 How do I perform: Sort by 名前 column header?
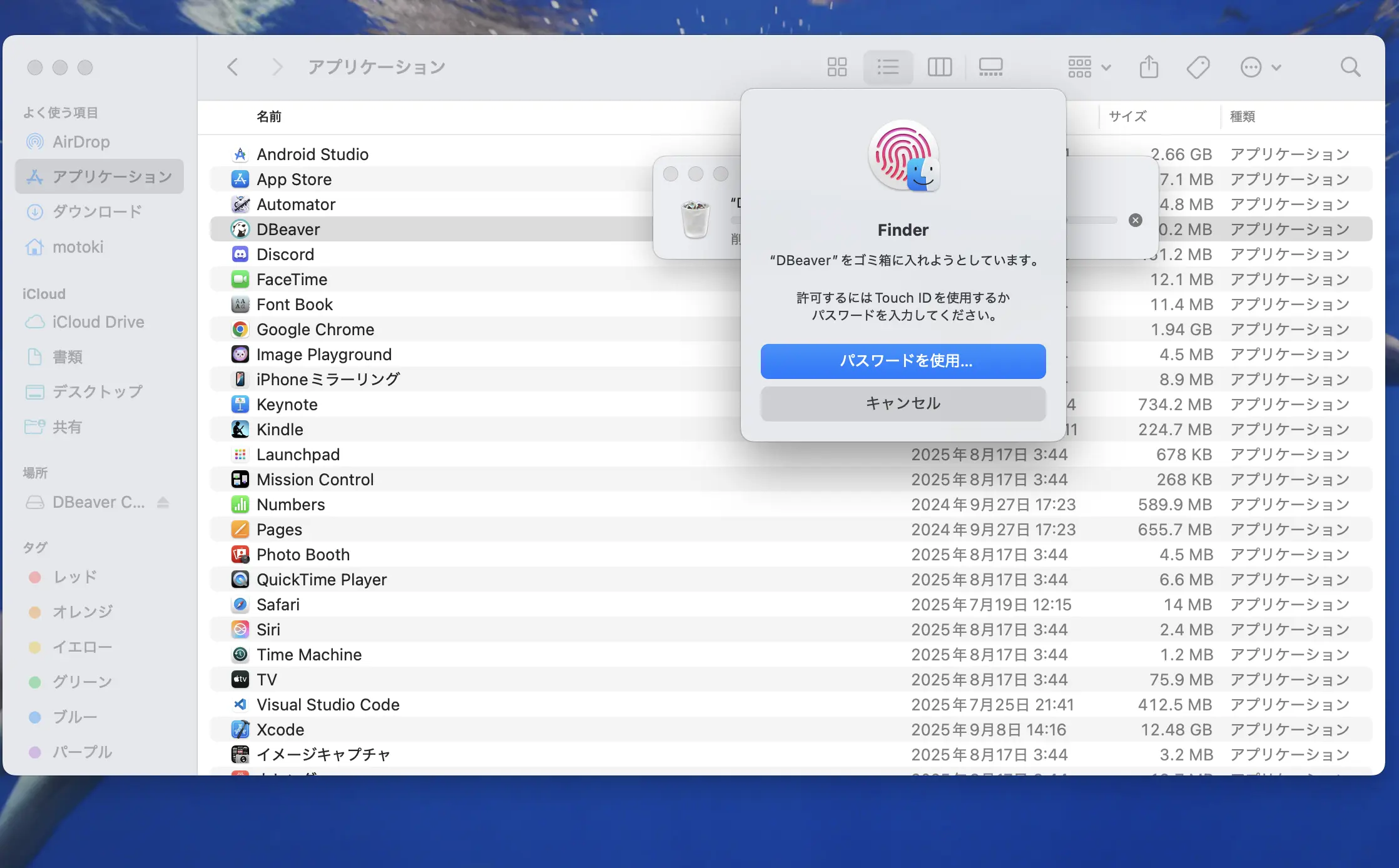[269, 116]
